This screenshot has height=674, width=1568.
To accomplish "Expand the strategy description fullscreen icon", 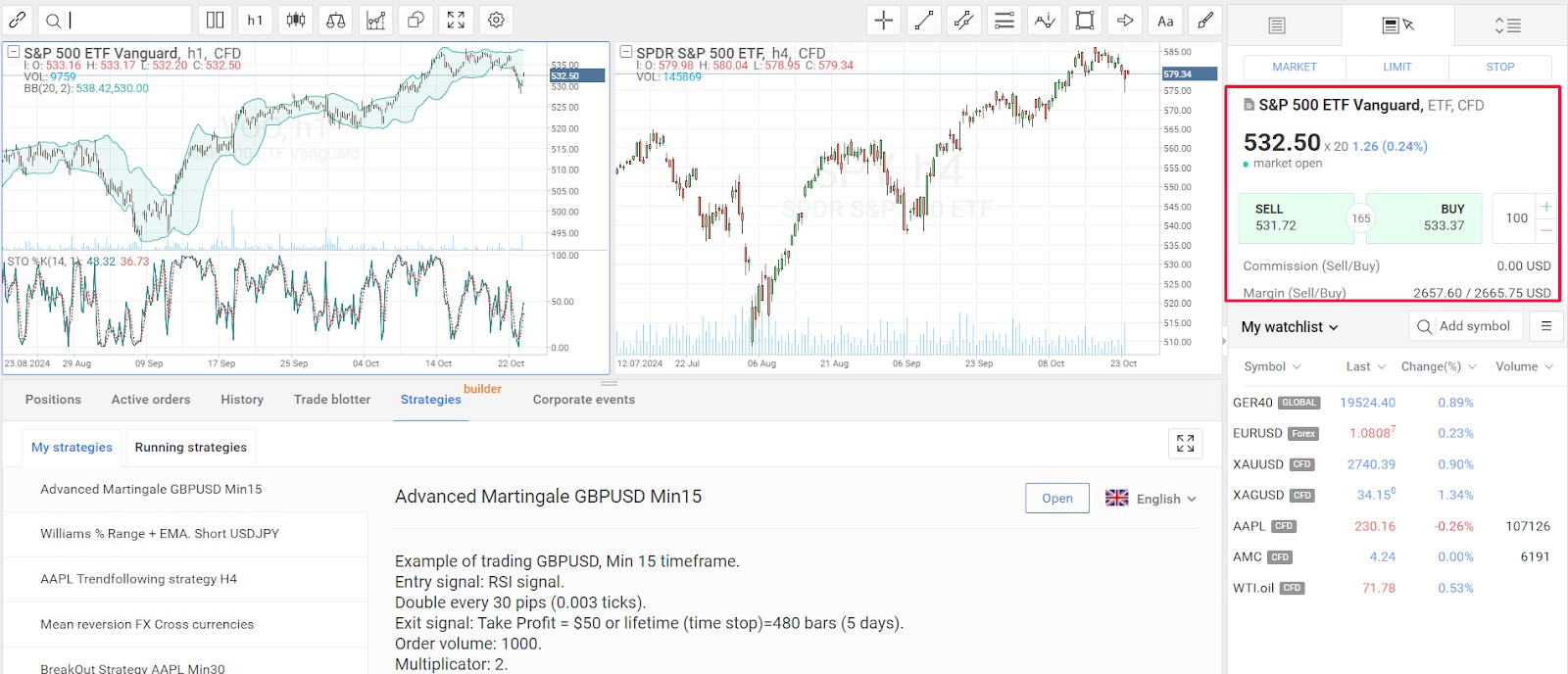I will click(1185, 443).
